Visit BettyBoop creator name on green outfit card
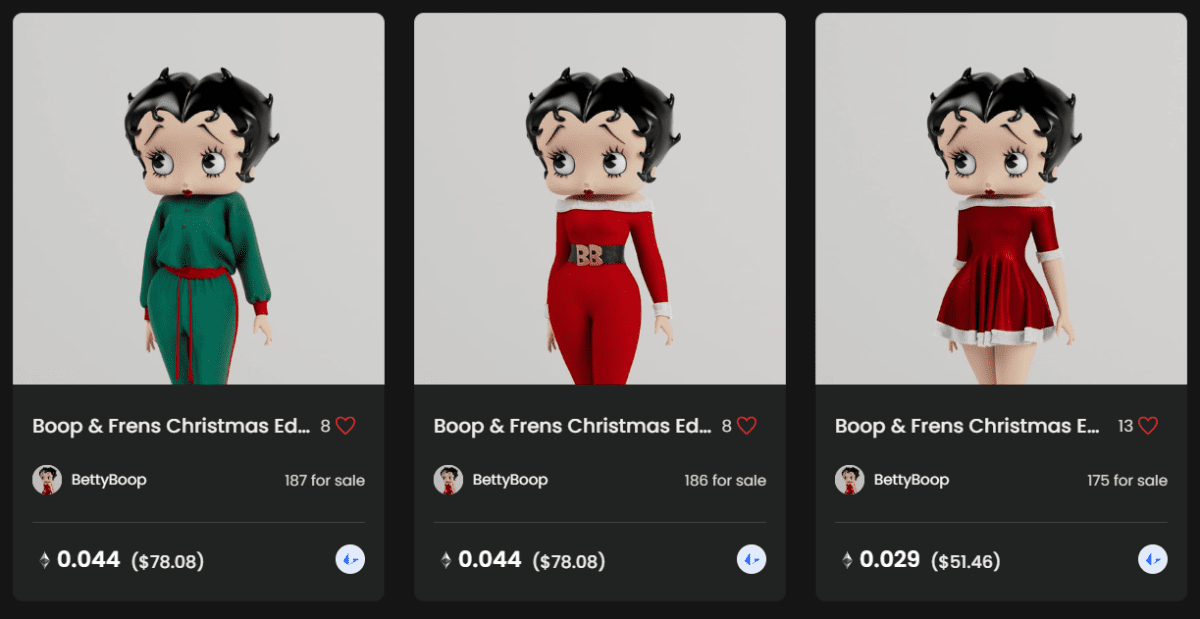 coord(109,480)
